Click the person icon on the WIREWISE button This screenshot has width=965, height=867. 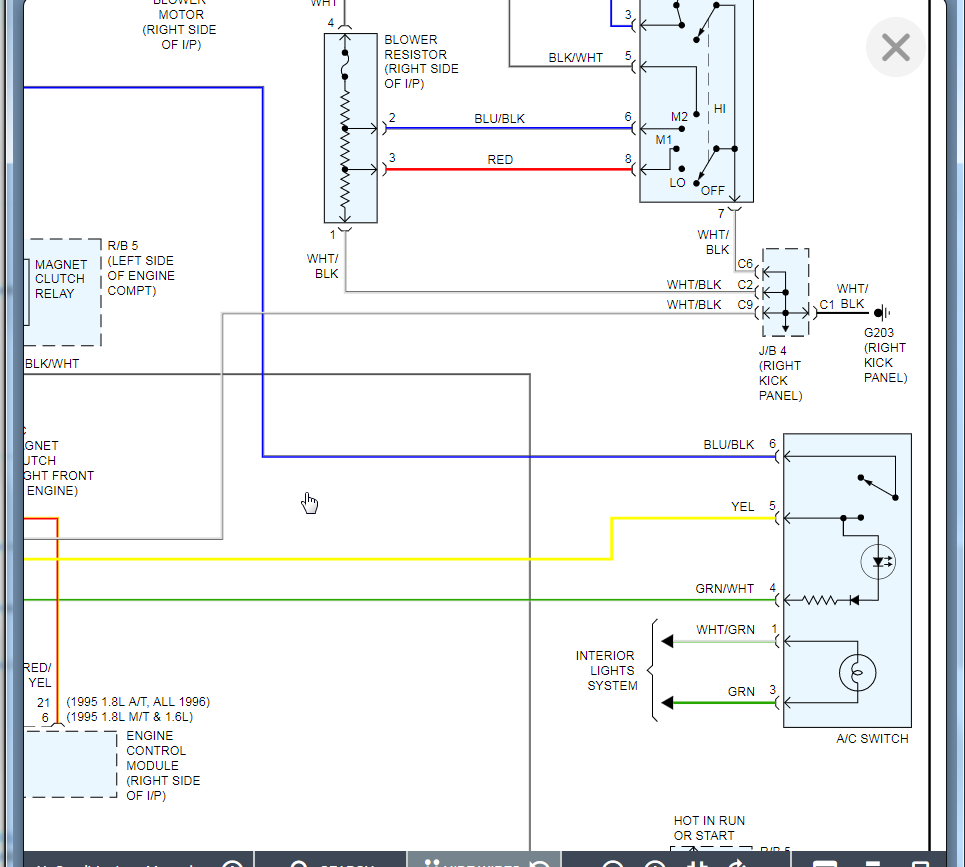click(x=431, y=864)
